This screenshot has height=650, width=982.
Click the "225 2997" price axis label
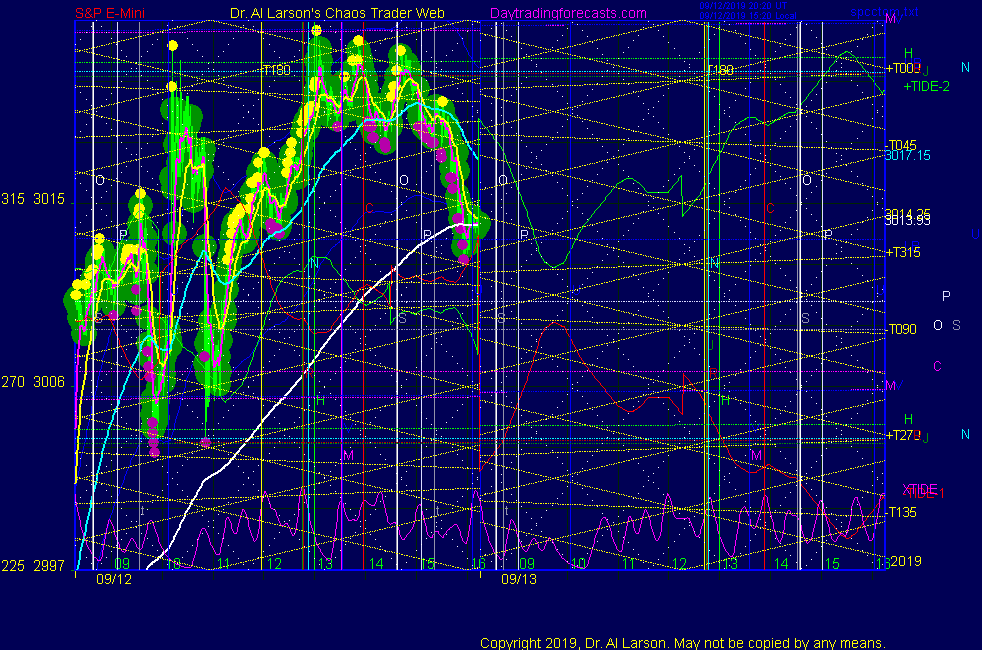pyautogui.click(x=33, y=566)
